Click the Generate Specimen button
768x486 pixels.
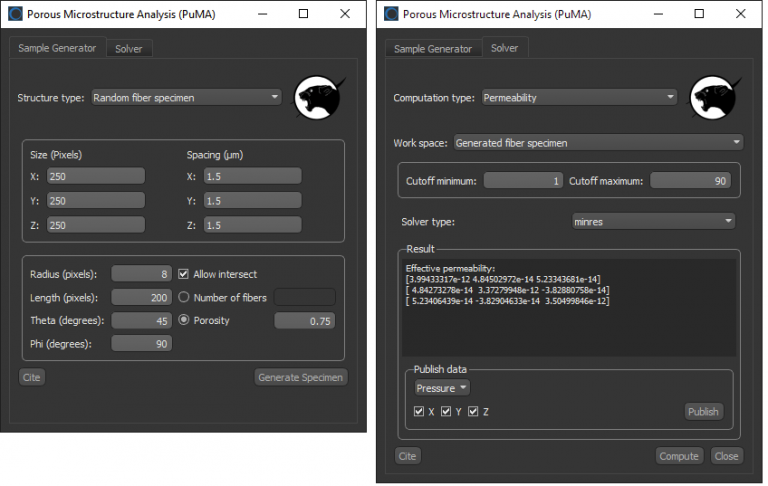point(301,377)
